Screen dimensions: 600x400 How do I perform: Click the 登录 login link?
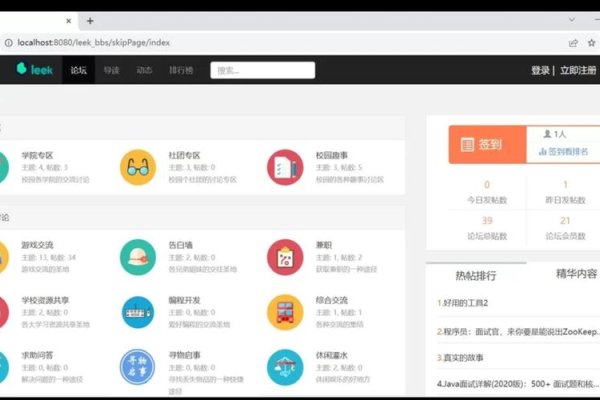540,70
